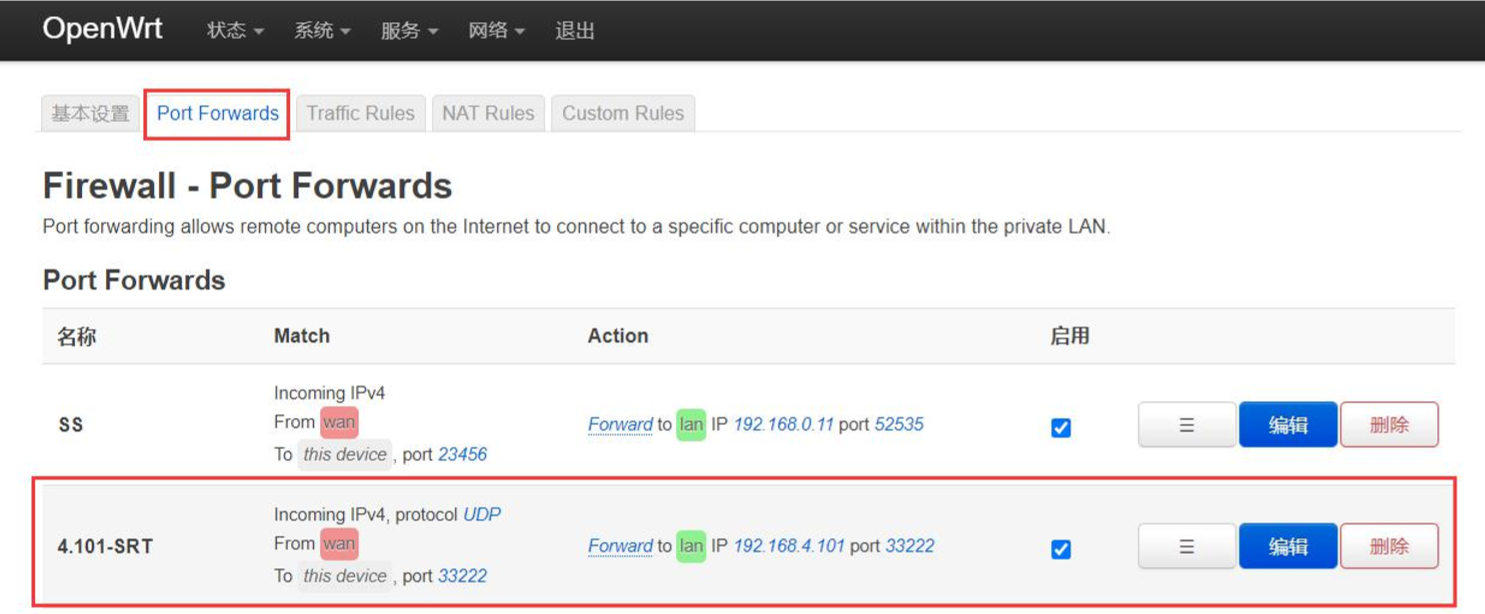This screenshot has height=614, width=1485.
Task: Click the drag handle icon for SS rule
Action: click(1186, 425)
